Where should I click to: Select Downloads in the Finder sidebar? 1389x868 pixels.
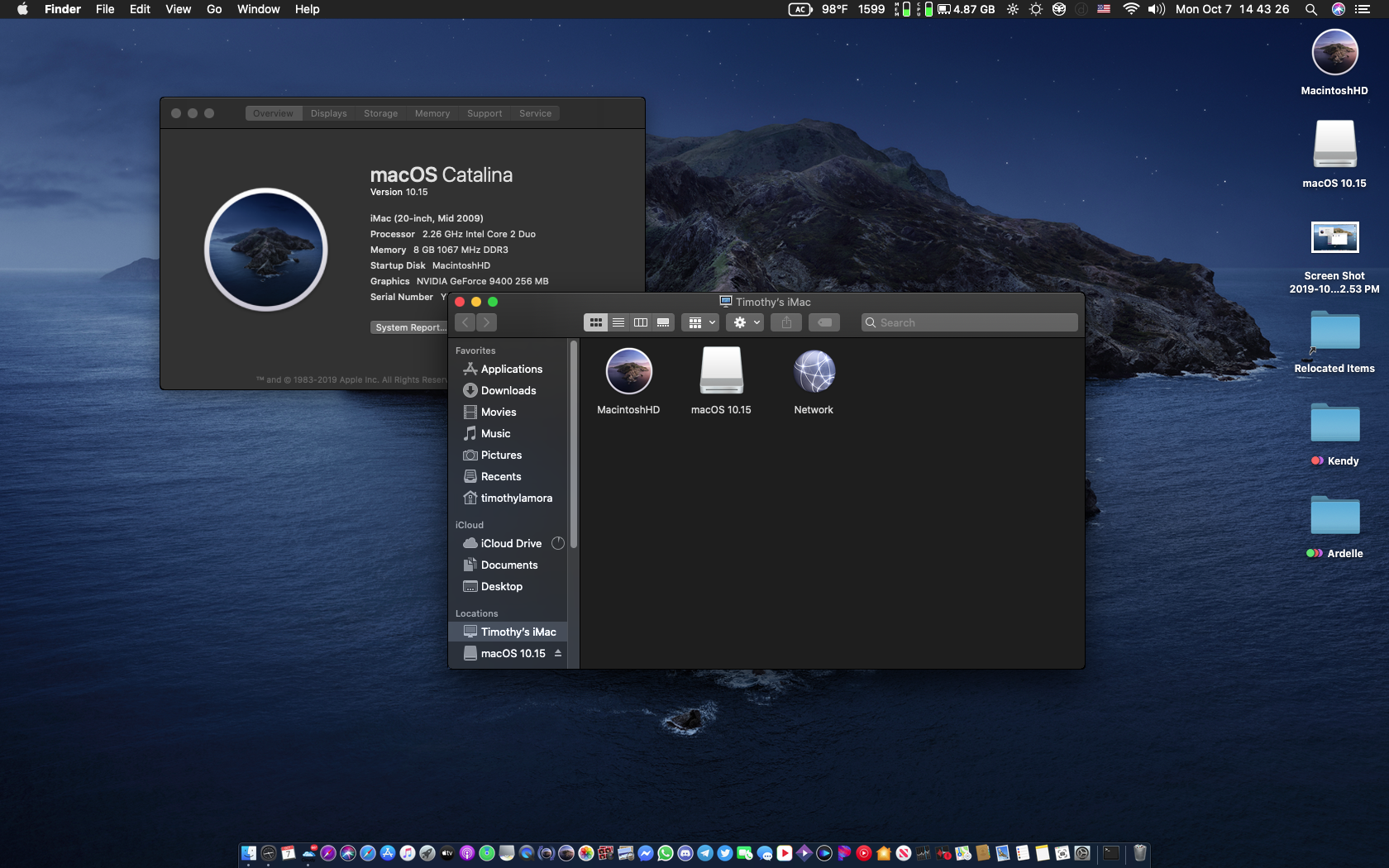click(x=508, y=391)
